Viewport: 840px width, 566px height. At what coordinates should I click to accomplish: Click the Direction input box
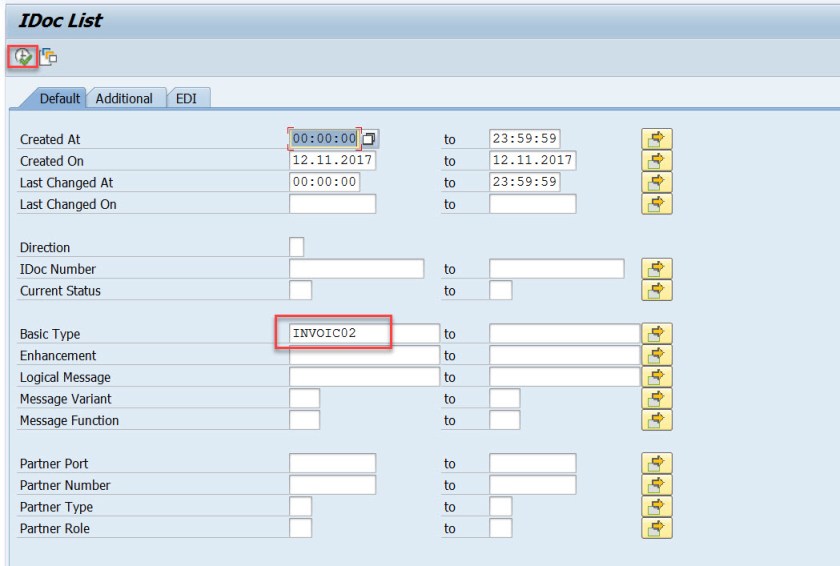pos(296,247)
